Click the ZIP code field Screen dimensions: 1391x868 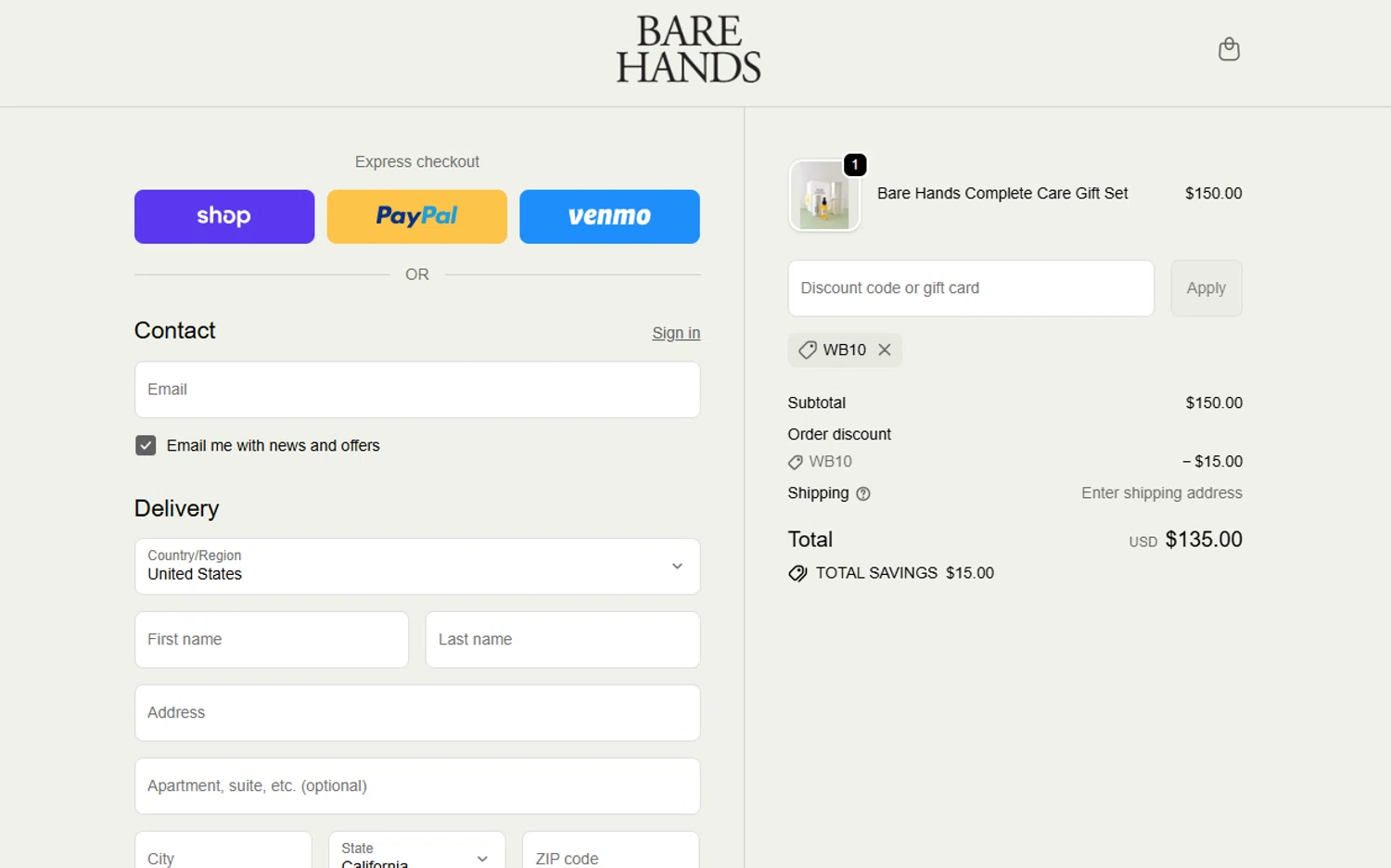[610, 851]
